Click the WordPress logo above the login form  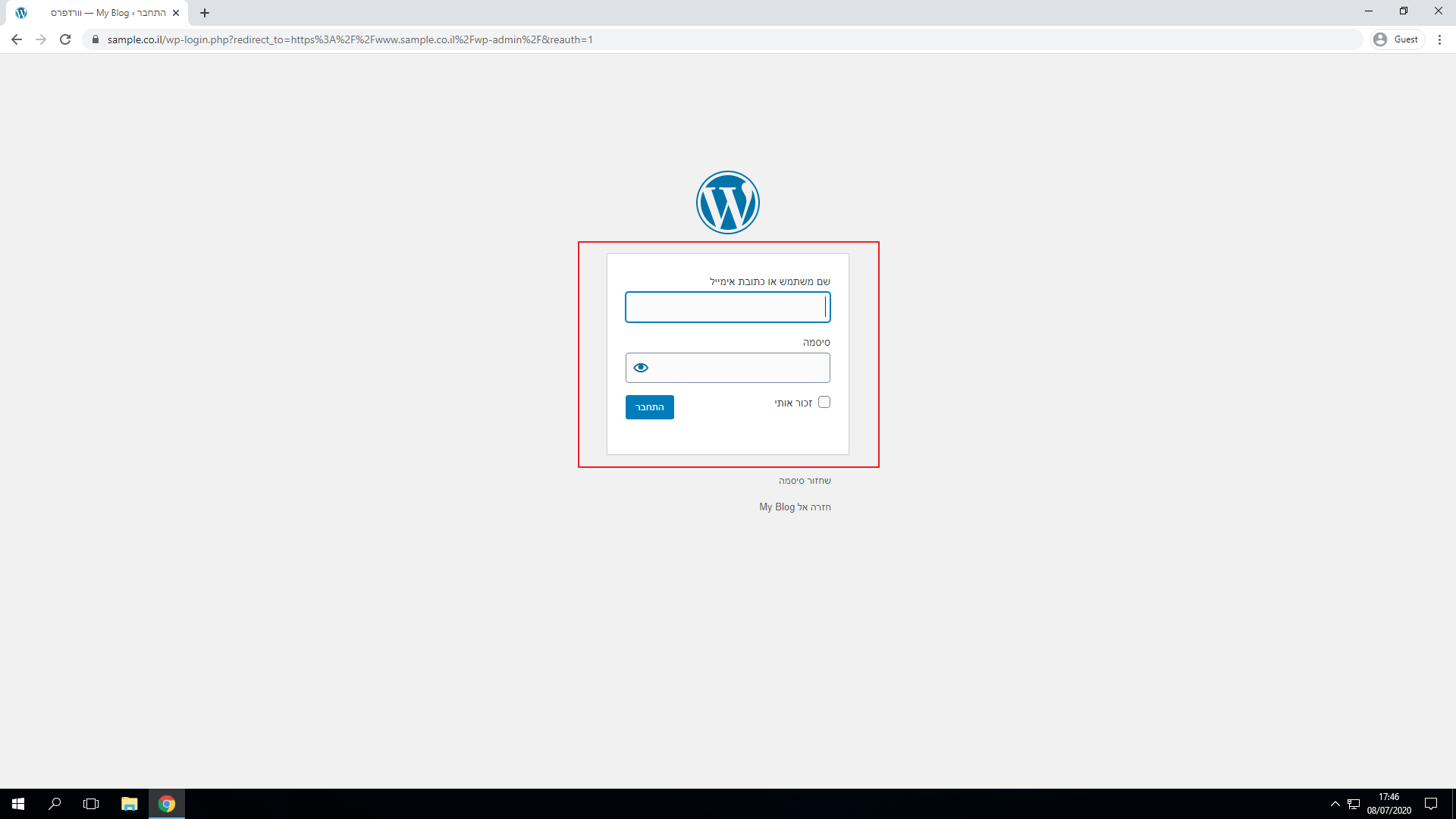[728, 202]
